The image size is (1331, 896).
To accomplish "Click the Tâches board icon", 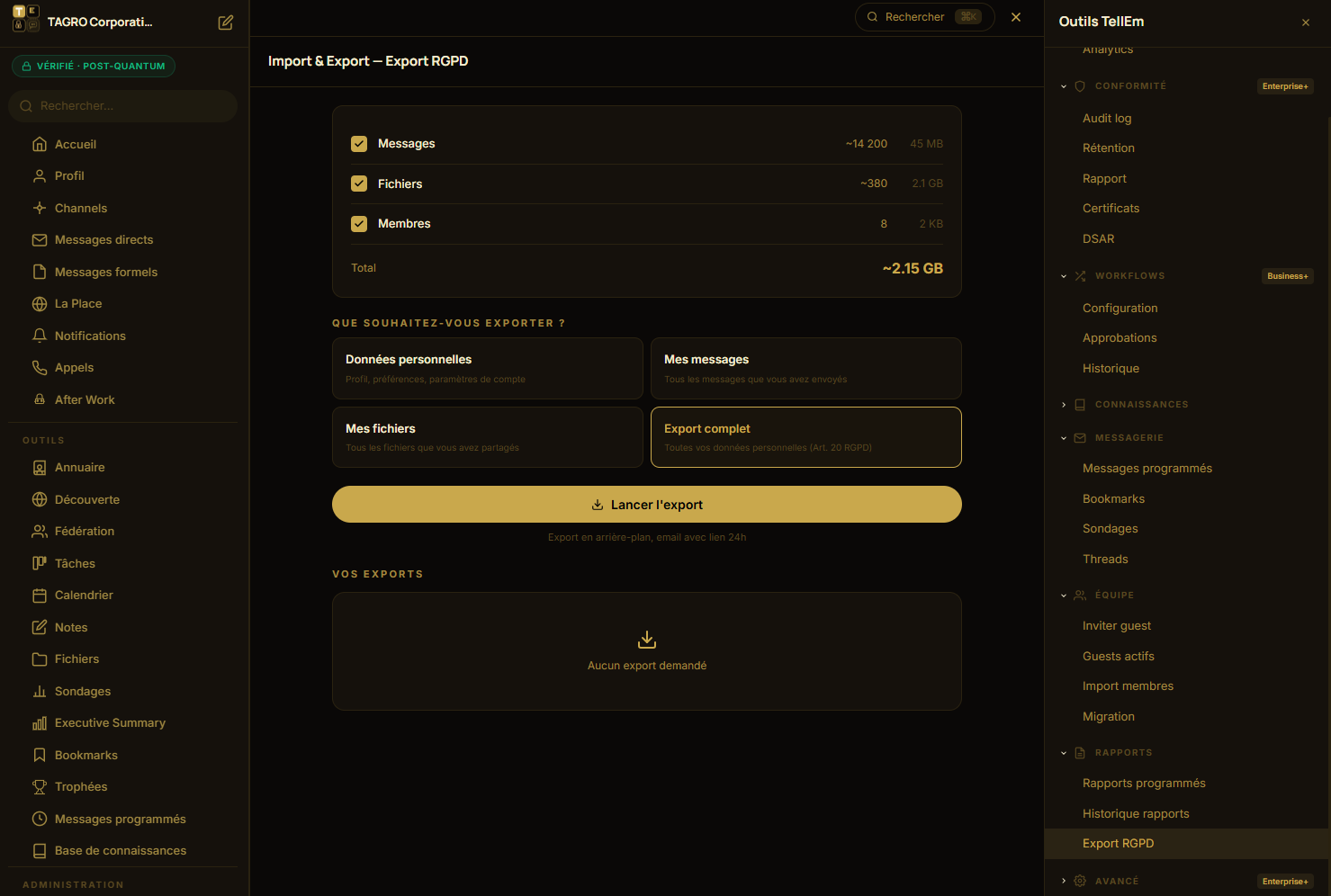I will click(x=40, y=563).
